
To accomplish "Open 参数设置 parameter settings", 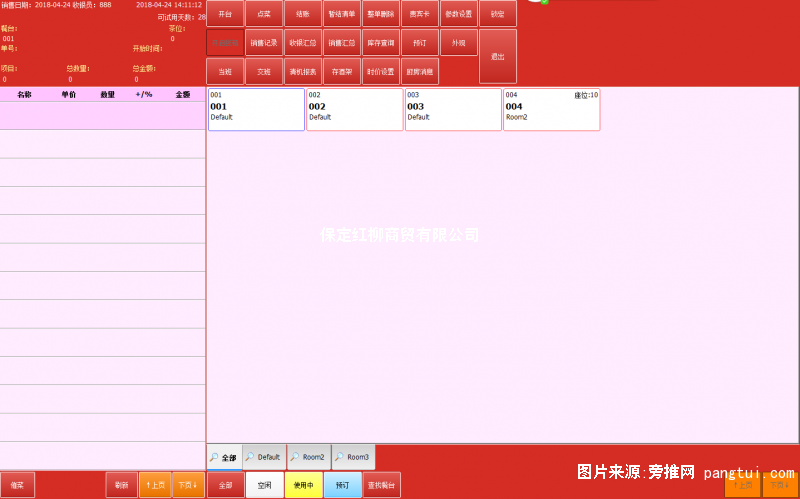I will pyautogui.click(x=458, y=14).
